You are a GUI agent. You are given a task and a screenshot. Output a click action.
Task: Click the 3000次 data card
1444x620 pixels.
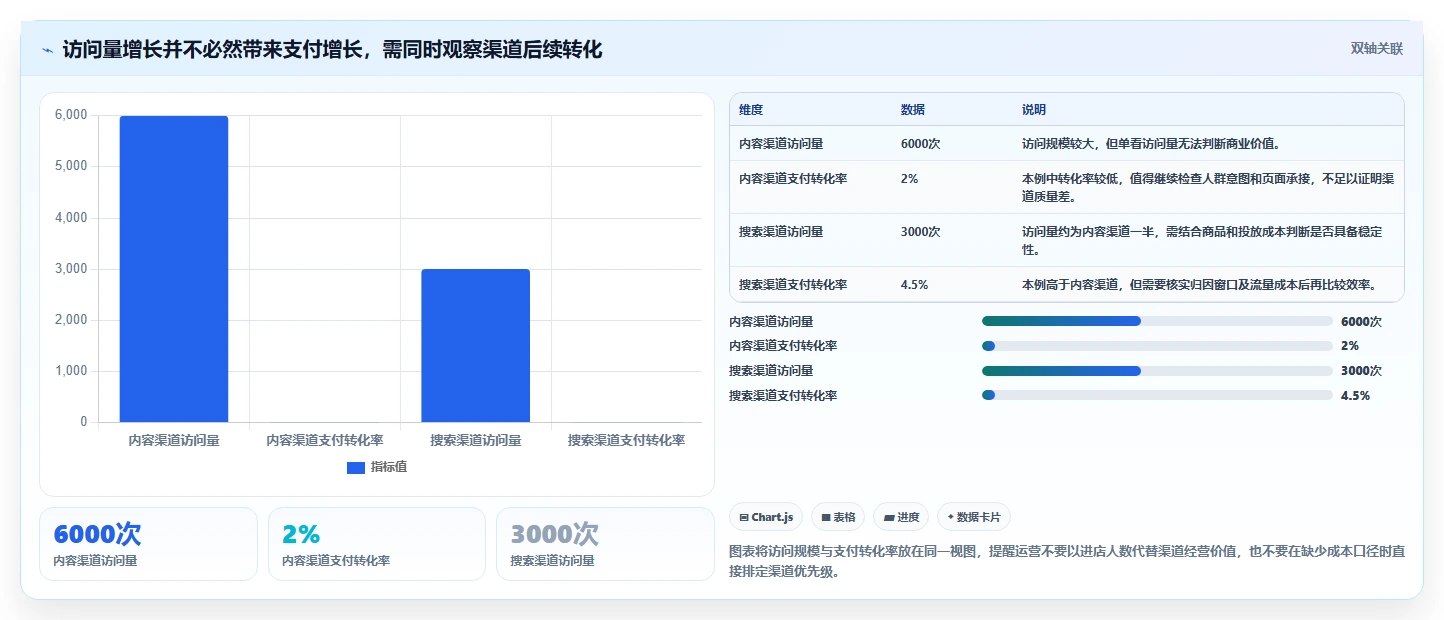605,544
